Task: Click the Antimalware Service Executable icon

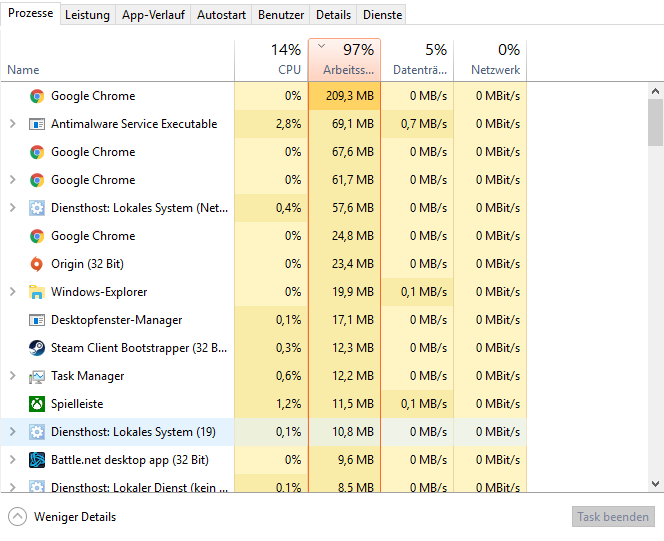Action: pyautogui.click(x=37, y=124)
